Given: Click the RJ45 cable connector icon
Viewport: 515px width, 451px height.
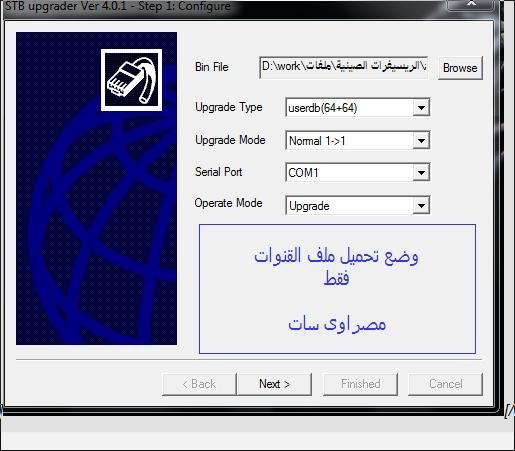Looking at the screenshot, I should click(x=131, y=80).
